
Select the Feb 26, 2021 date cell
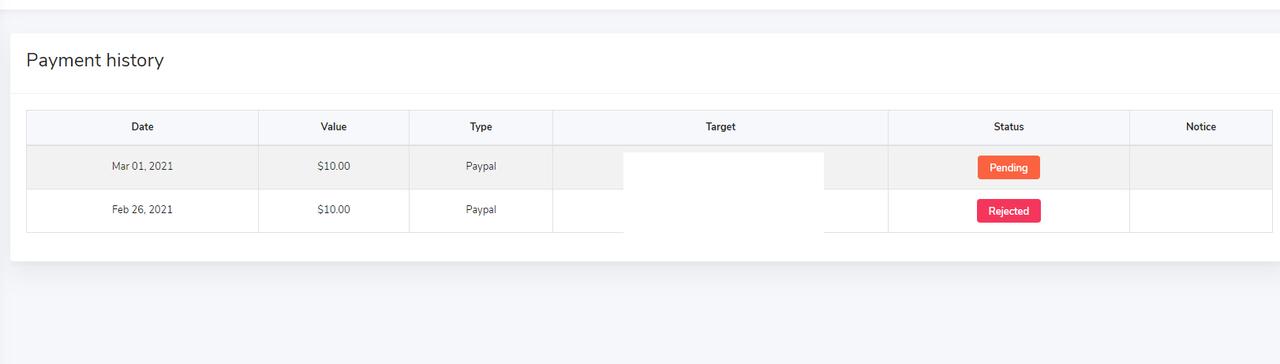[x=142, y=210]
